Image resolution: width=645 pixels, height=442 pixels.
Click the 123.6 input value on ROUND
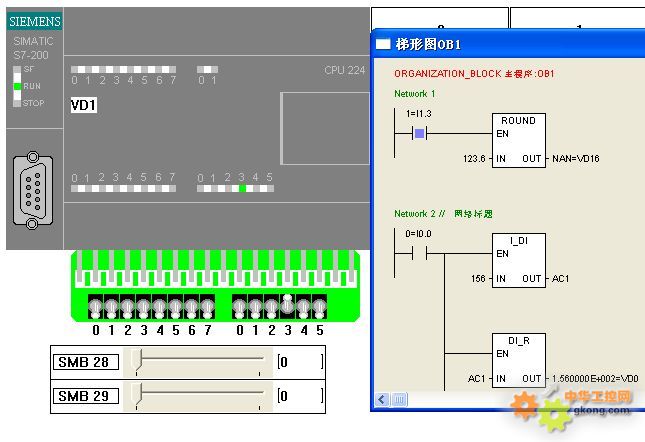(x=474, y=159)
